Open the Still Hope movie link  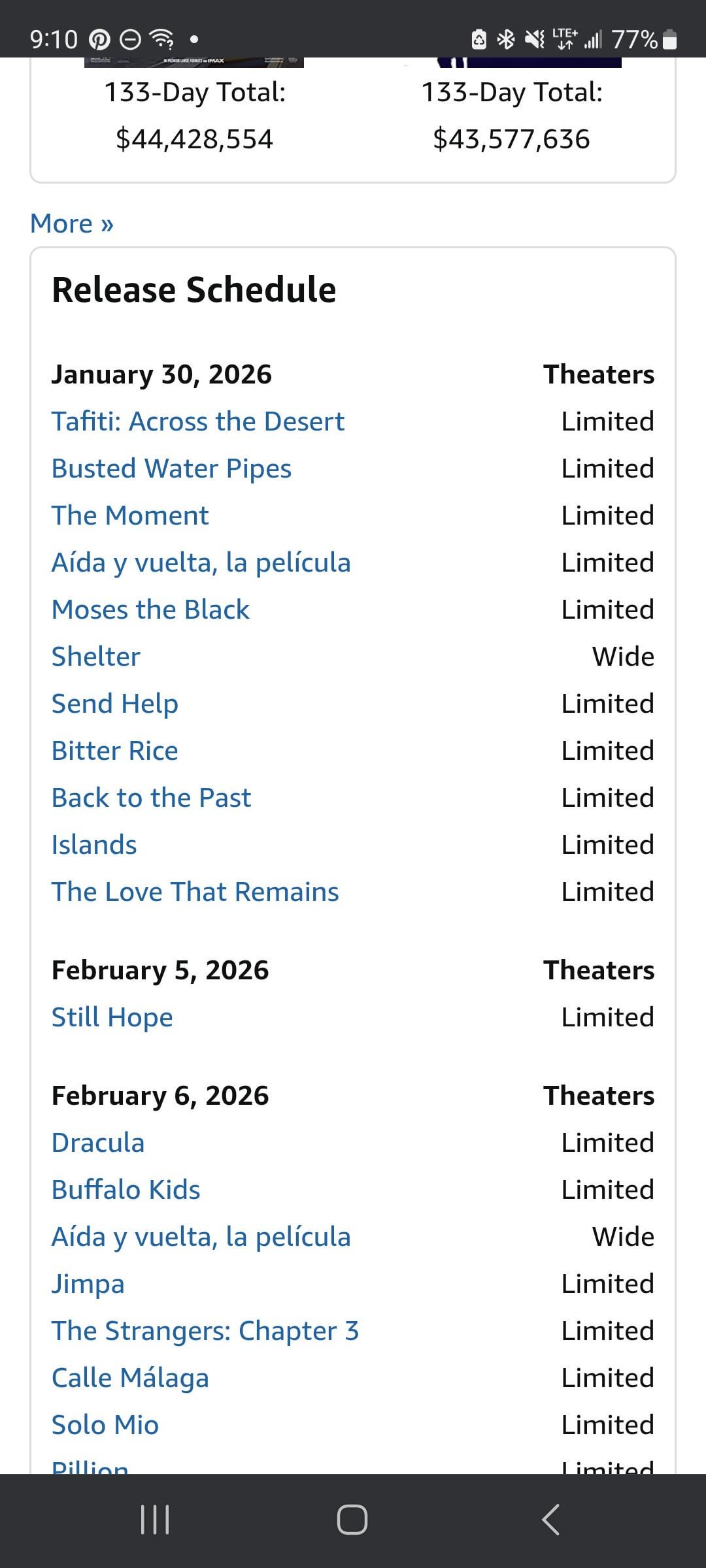tap(112, 1017)
